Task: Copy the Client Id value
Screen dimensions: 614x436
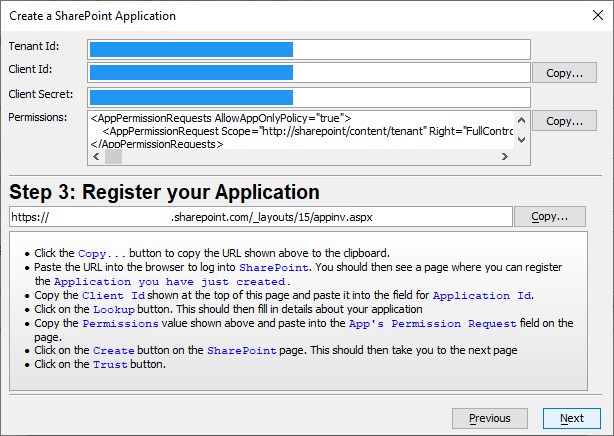Action: point(564,73)
